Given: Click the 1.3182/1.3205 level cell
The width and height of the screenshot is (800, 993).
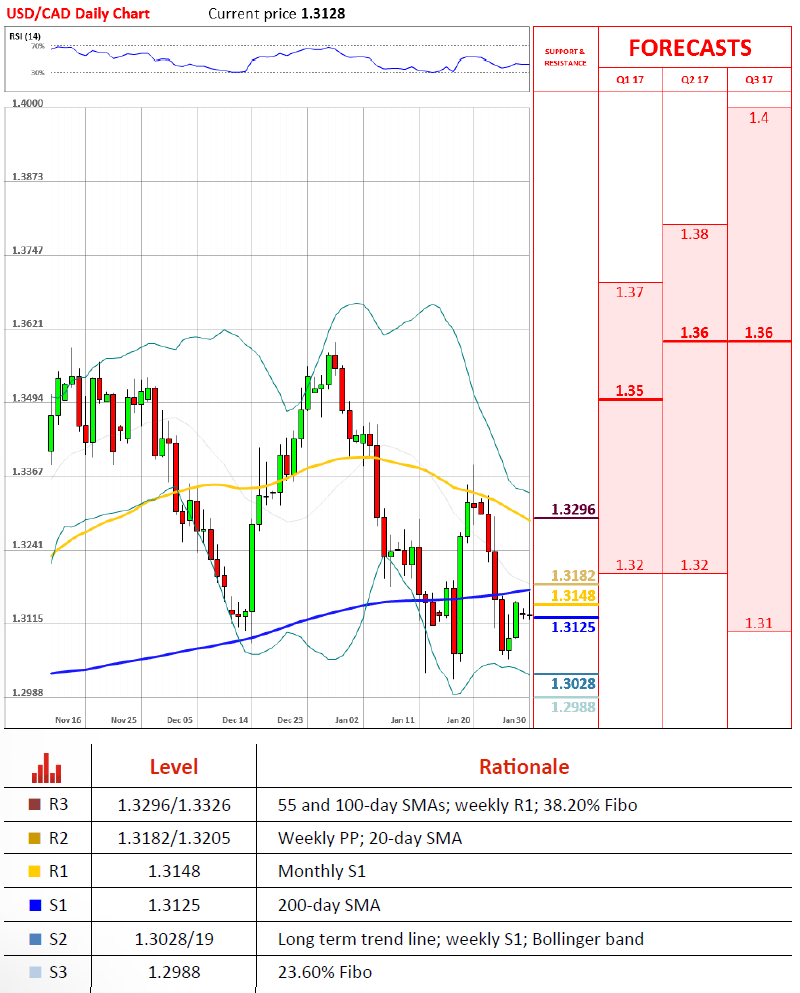Looking at the screenshot, I should [x=174, y=838].
